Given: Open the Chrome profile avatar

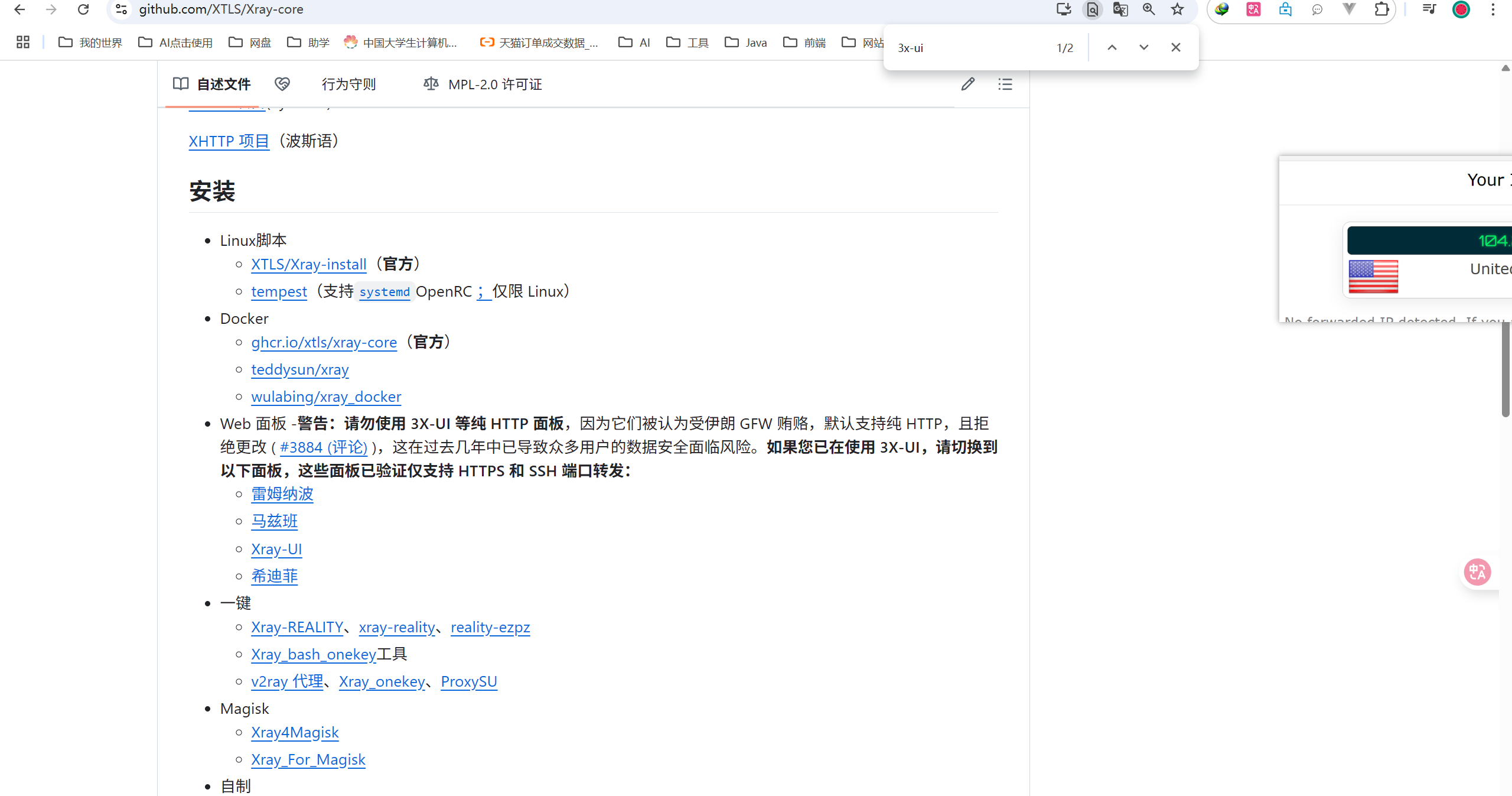Looking at the screenshot, I should pos(1461,9).
